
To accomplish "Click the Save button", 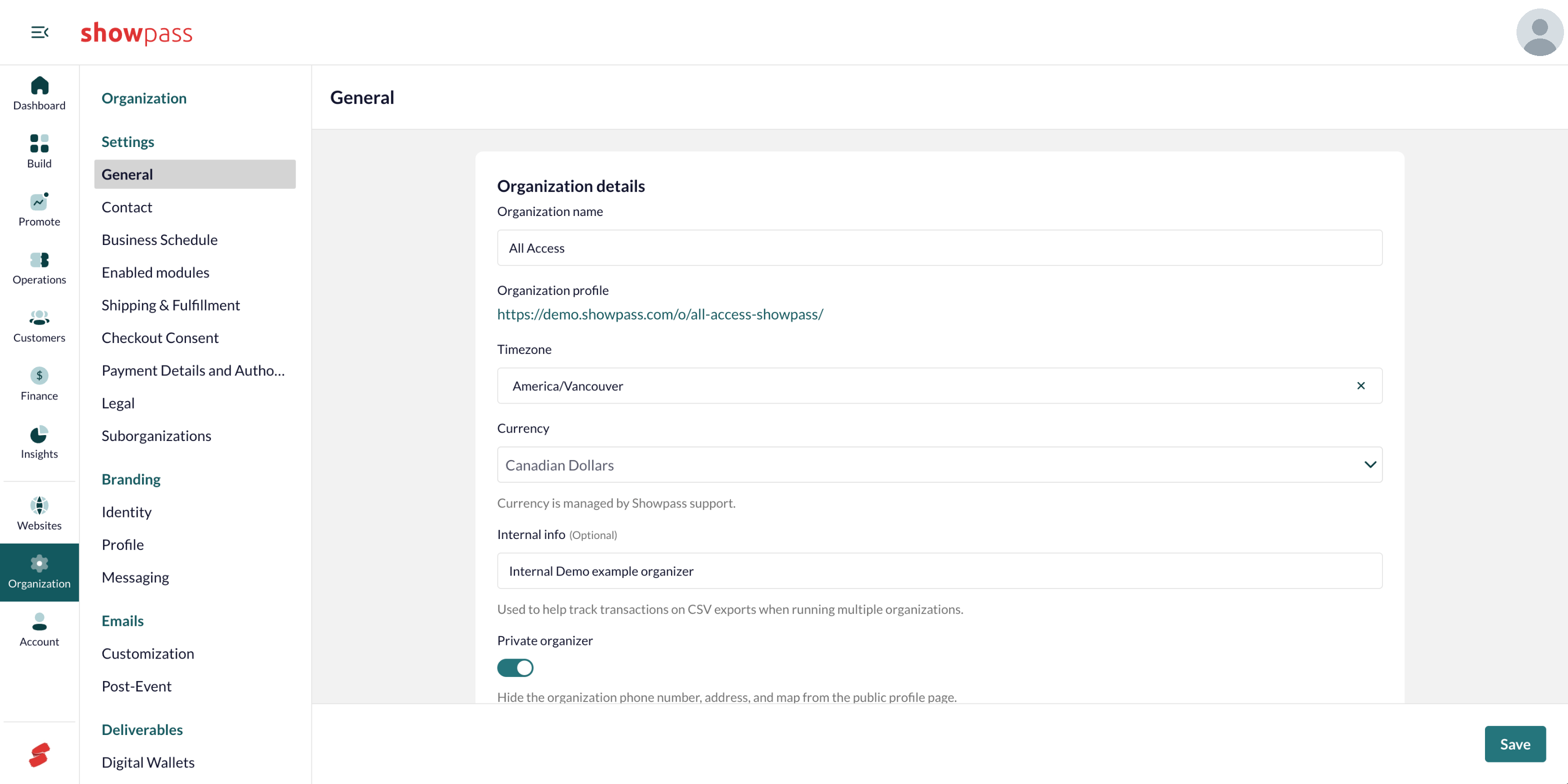I will pos(1514,744).
